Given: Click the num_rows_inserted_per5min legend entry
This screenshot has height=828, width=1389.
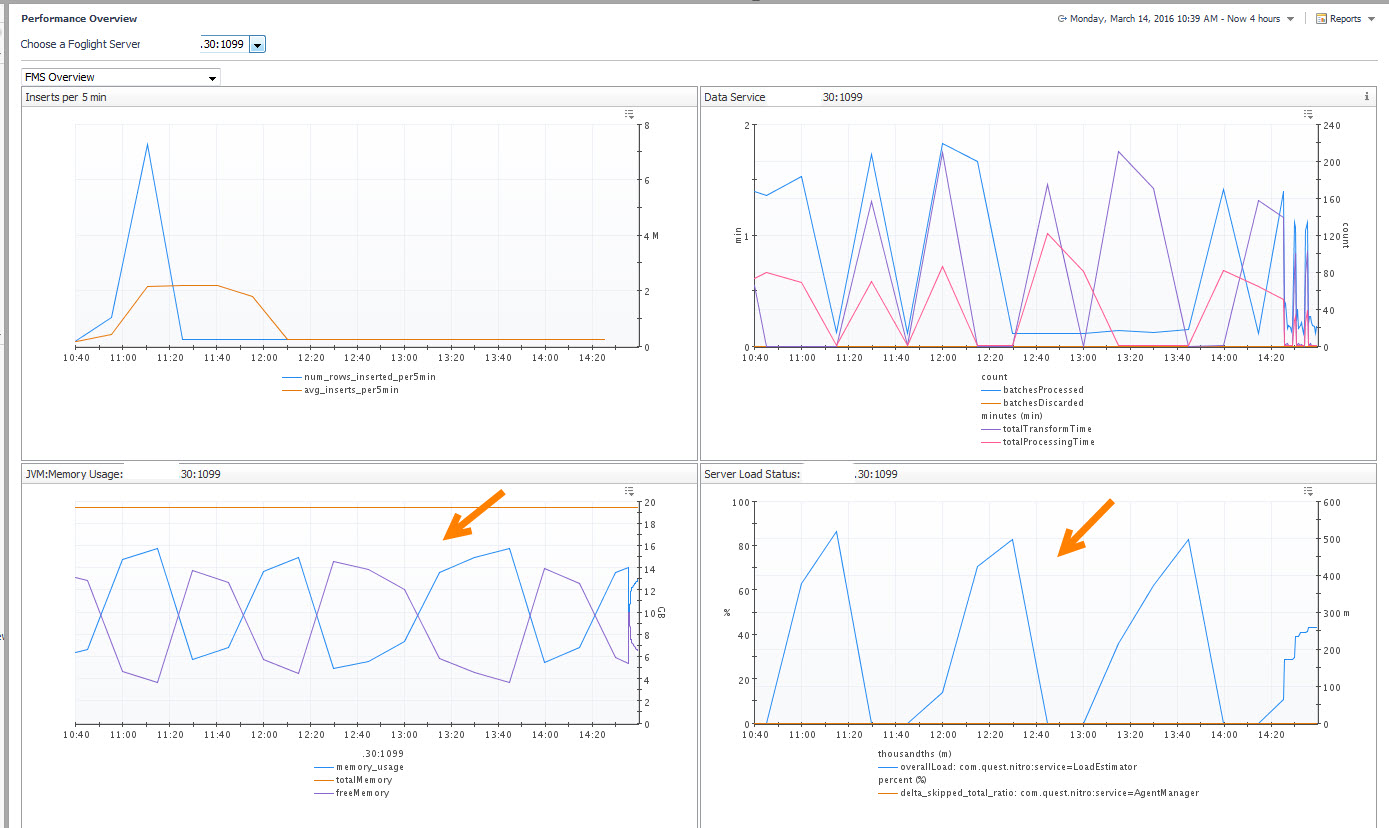Looking at the screenshot, I should [x=359, y=377].
